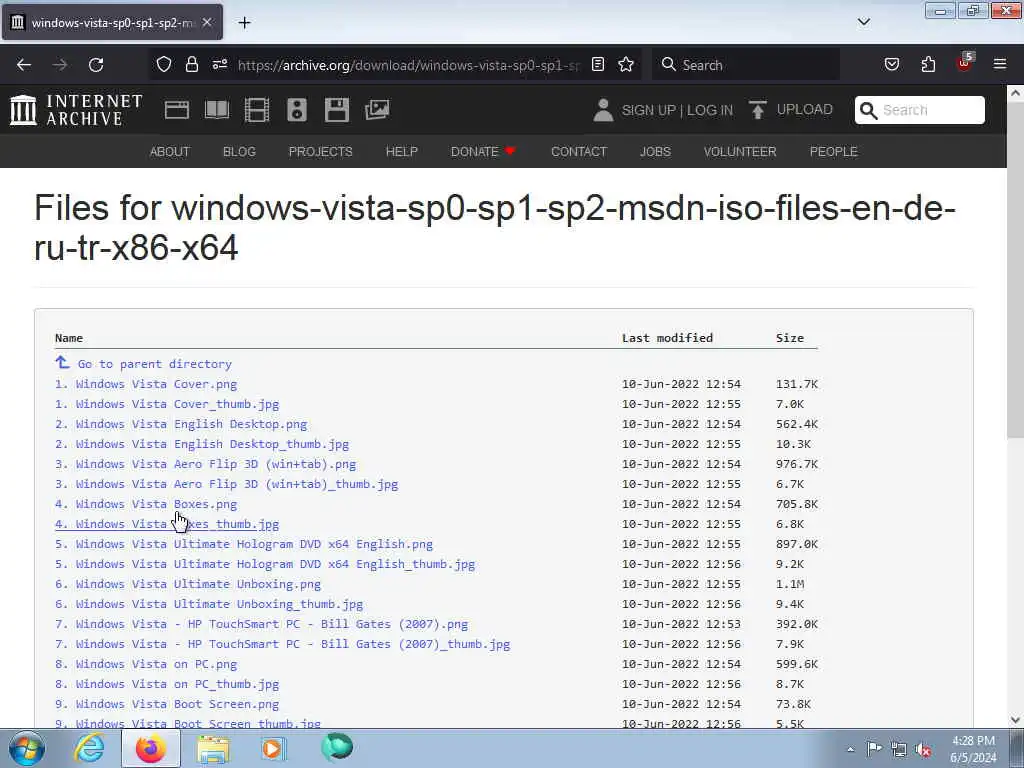This screenshot has height=768, width=1024.
Task: Open the Firefox hamburger menu
Action: tap(1000, 64)
